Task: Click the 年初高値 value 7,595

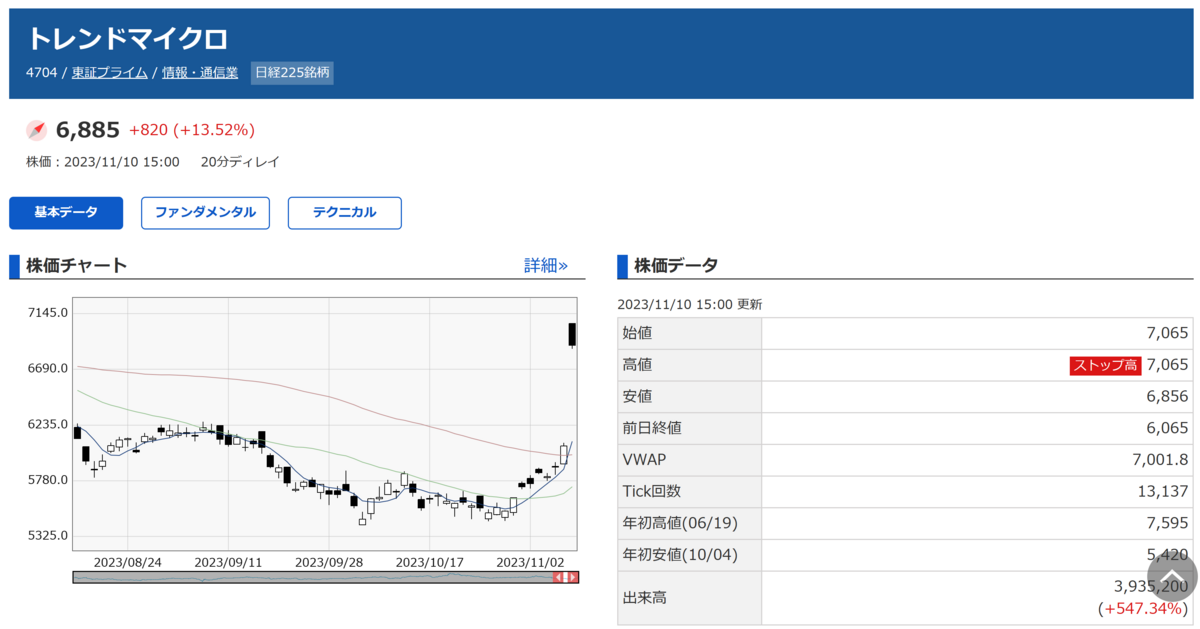Action: click(1167, 524)
